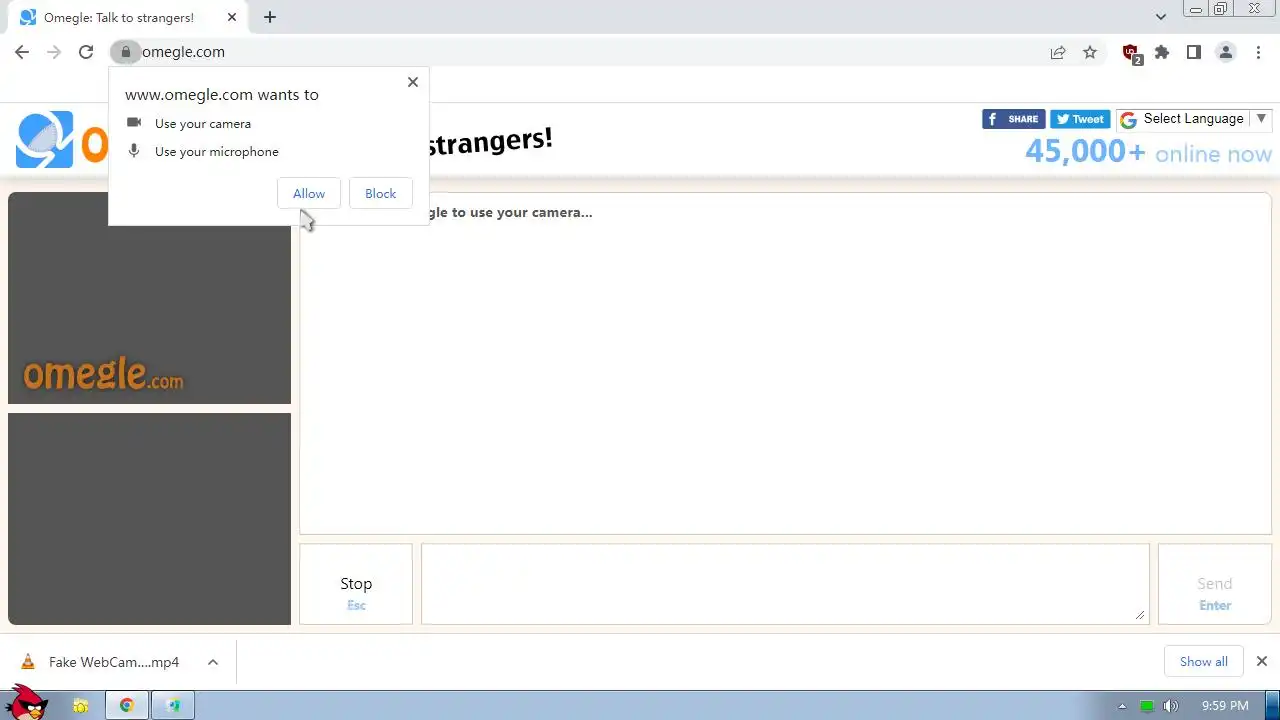Click the Omegle logo icon
The image size is (1280, 720).
[44, 140]
